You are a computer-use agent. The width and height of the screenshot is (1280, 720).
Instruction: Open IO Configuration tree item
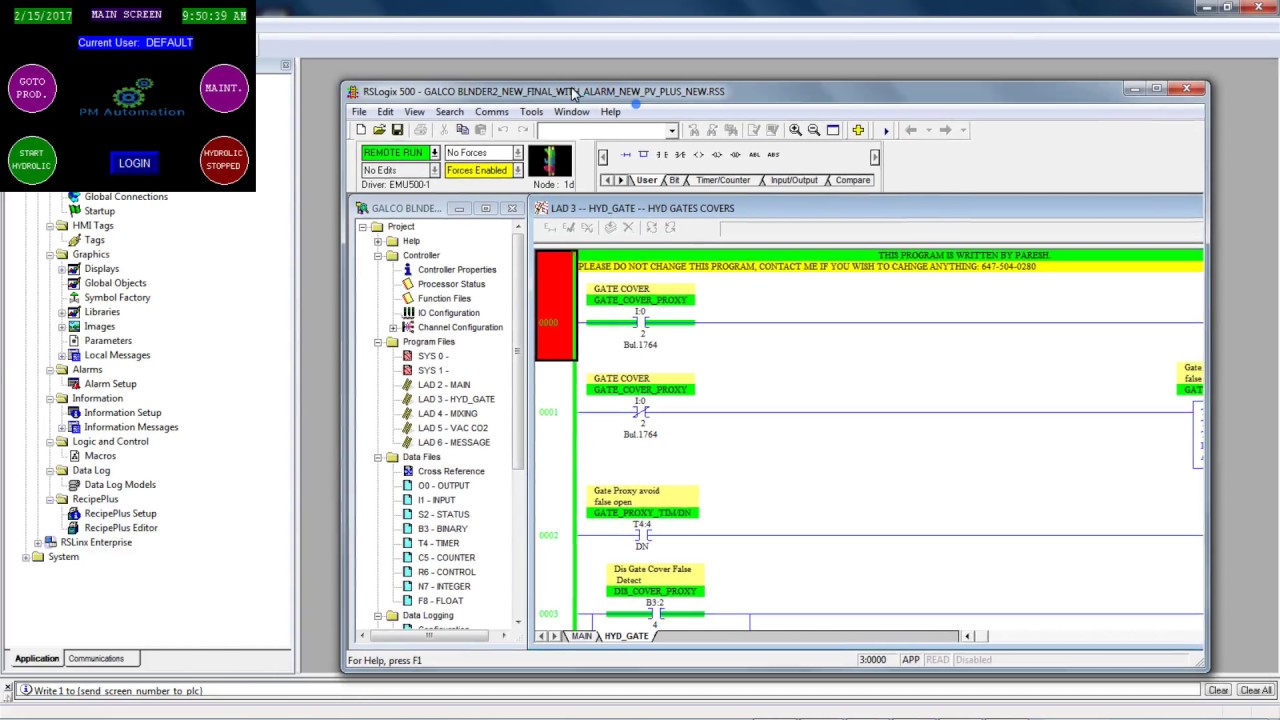(x=448, y=313)
